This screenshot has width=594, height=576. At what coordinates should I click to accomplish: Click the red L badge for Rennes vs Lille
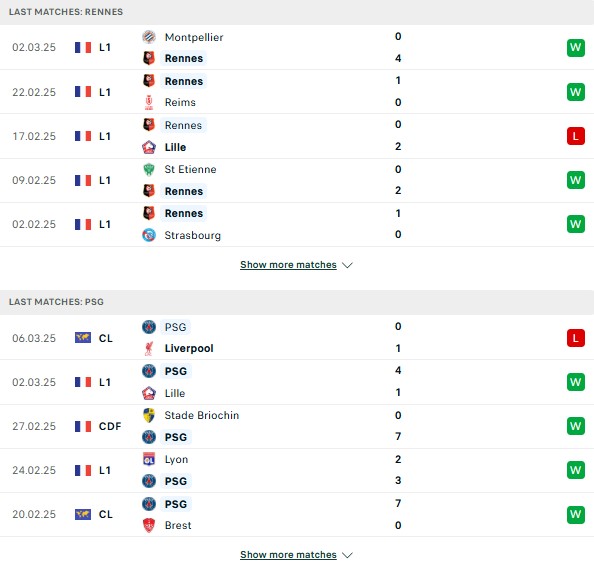[575, 136]
